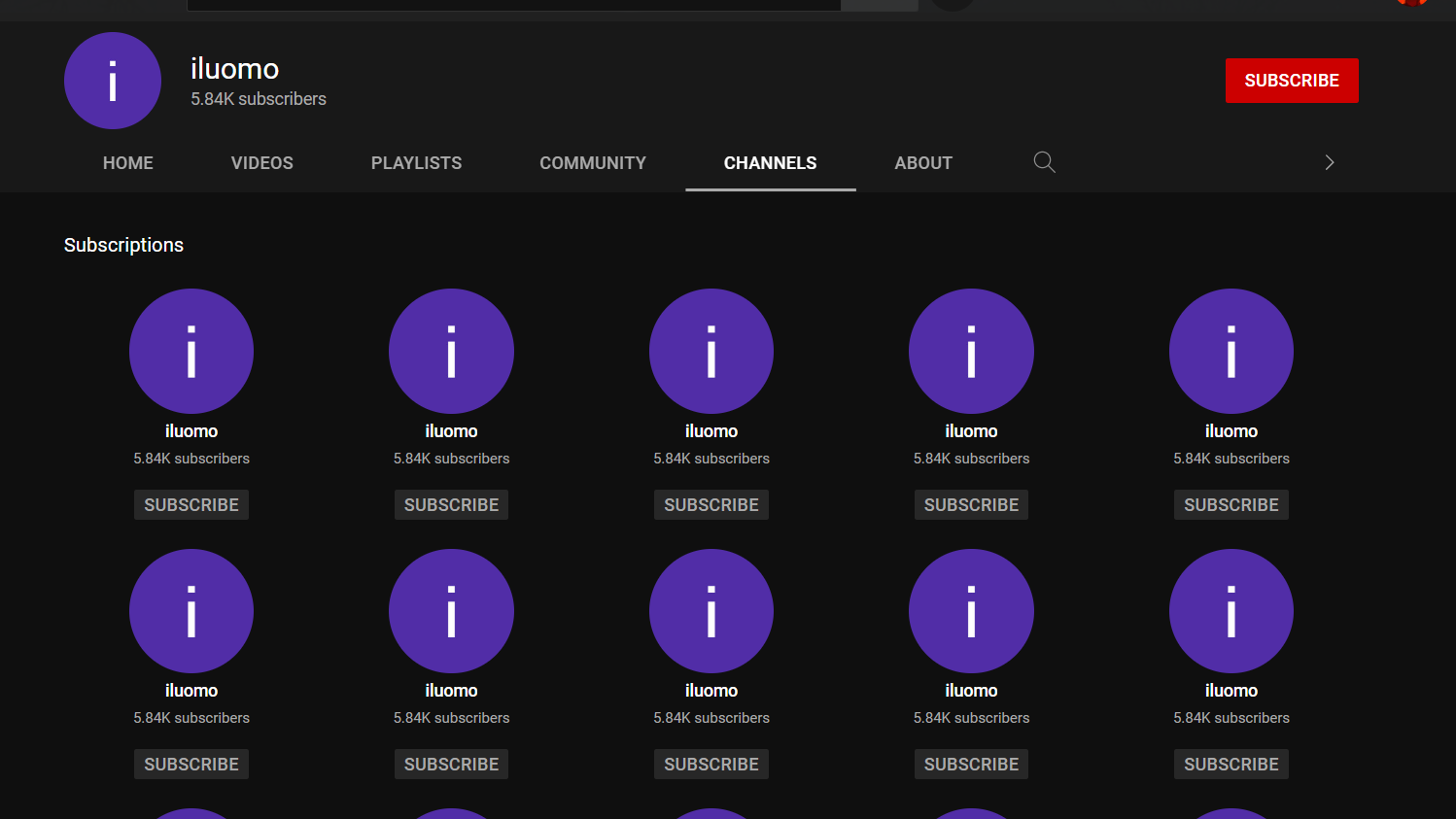Open the ABOUT tab
The image size is (1456, 819).
(x=923, y=163)
